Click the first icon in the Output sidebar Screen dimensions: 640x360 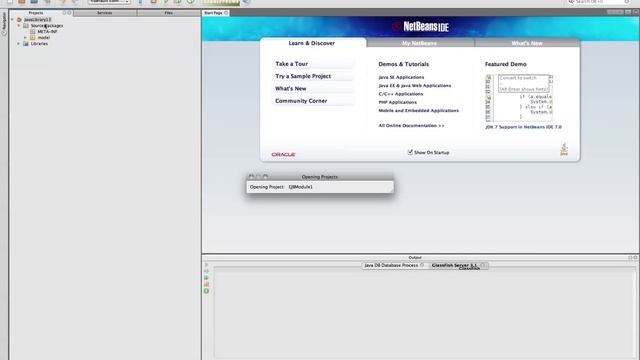point(206,264)
